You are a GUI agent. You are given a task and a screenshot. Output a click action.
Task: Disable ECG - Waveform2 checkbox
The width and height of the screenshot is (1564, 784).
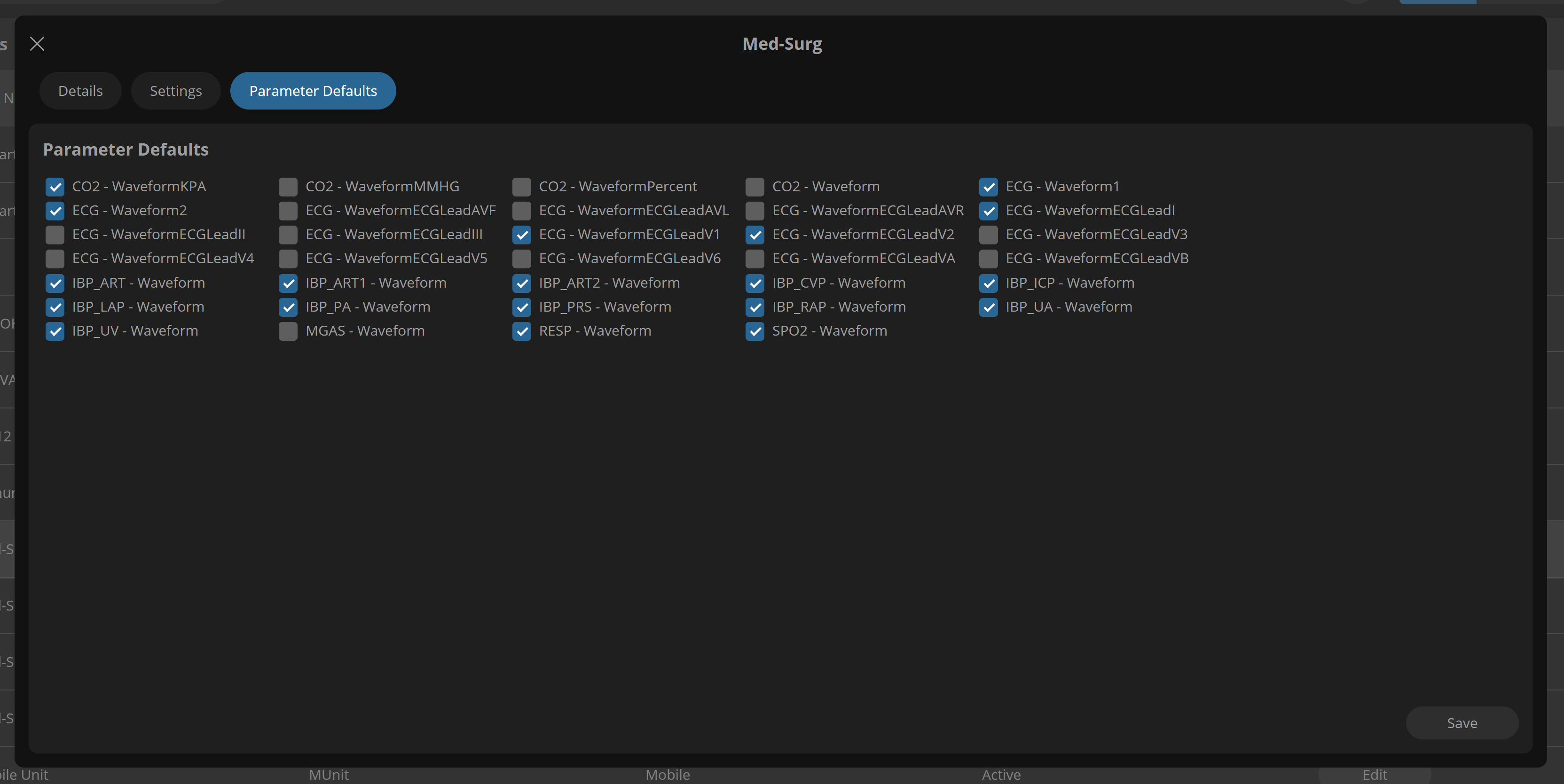click(55, 211)
